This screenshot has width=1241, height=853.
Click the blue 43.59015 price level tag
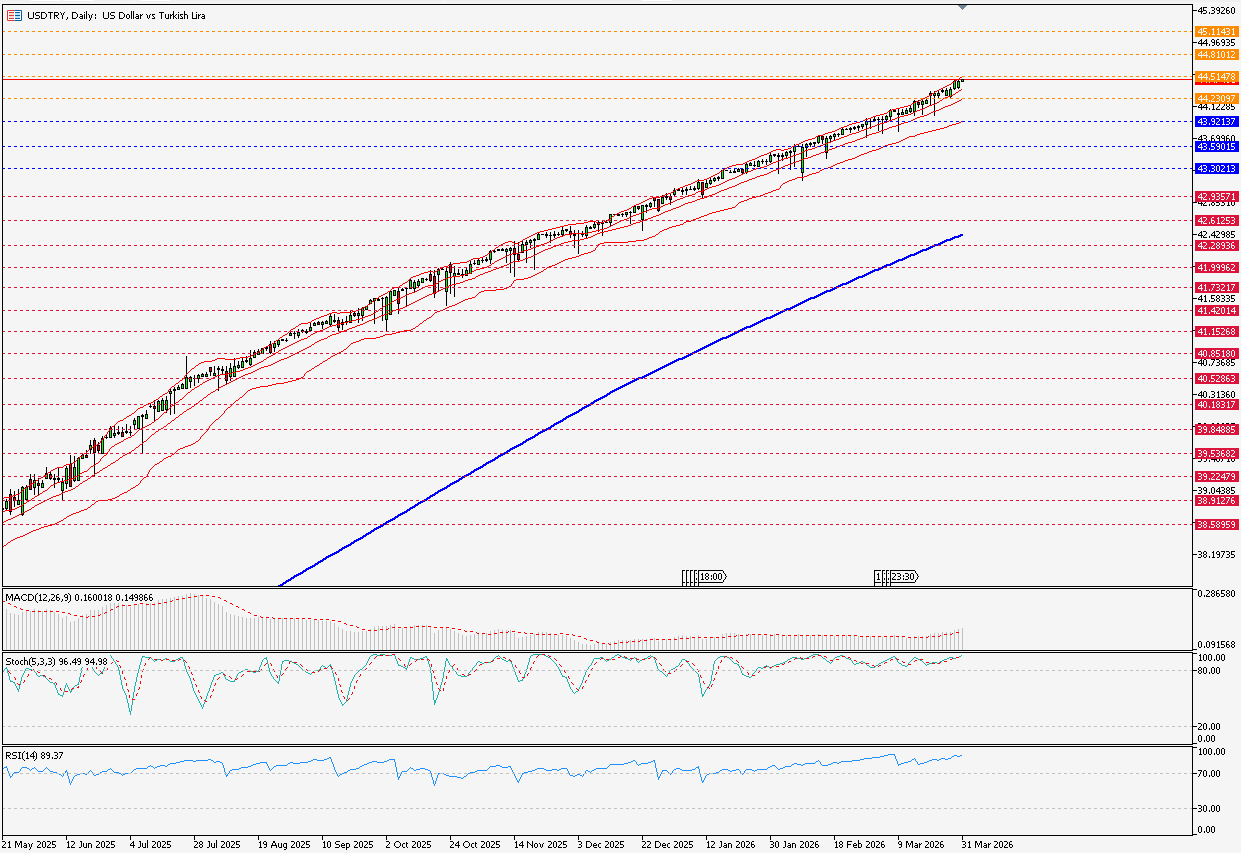click(x=1217, y=146)
